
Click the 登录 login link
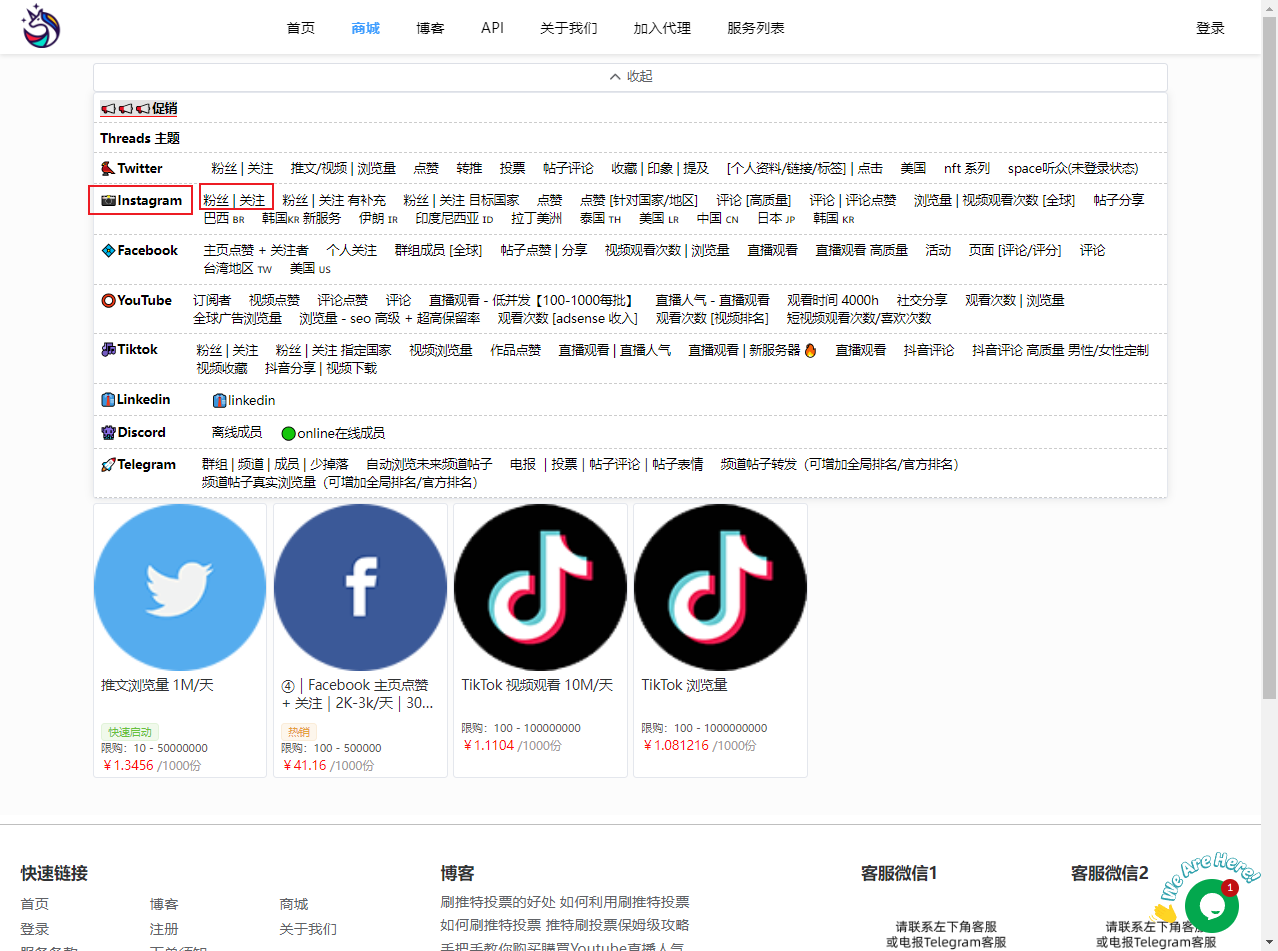1210,28
